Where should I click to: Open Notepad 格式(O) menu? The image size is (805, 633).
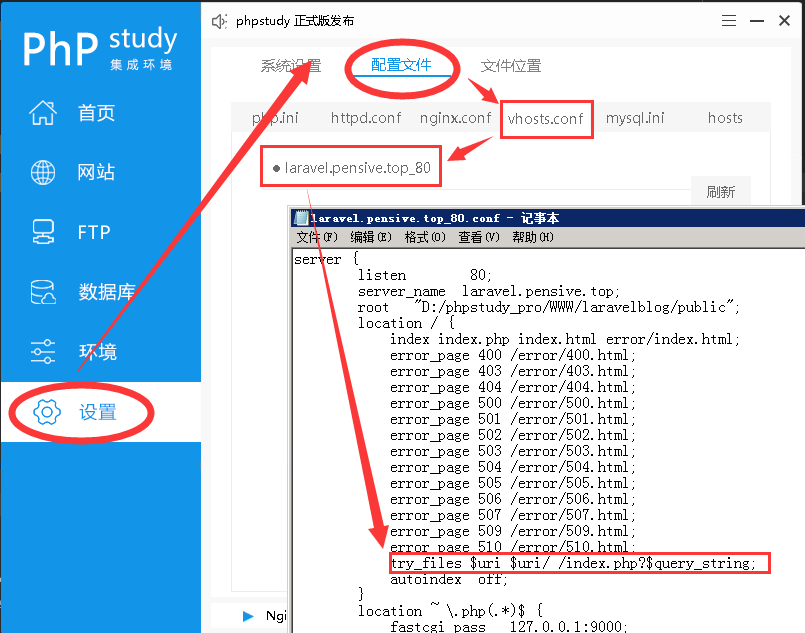point(425,237)
